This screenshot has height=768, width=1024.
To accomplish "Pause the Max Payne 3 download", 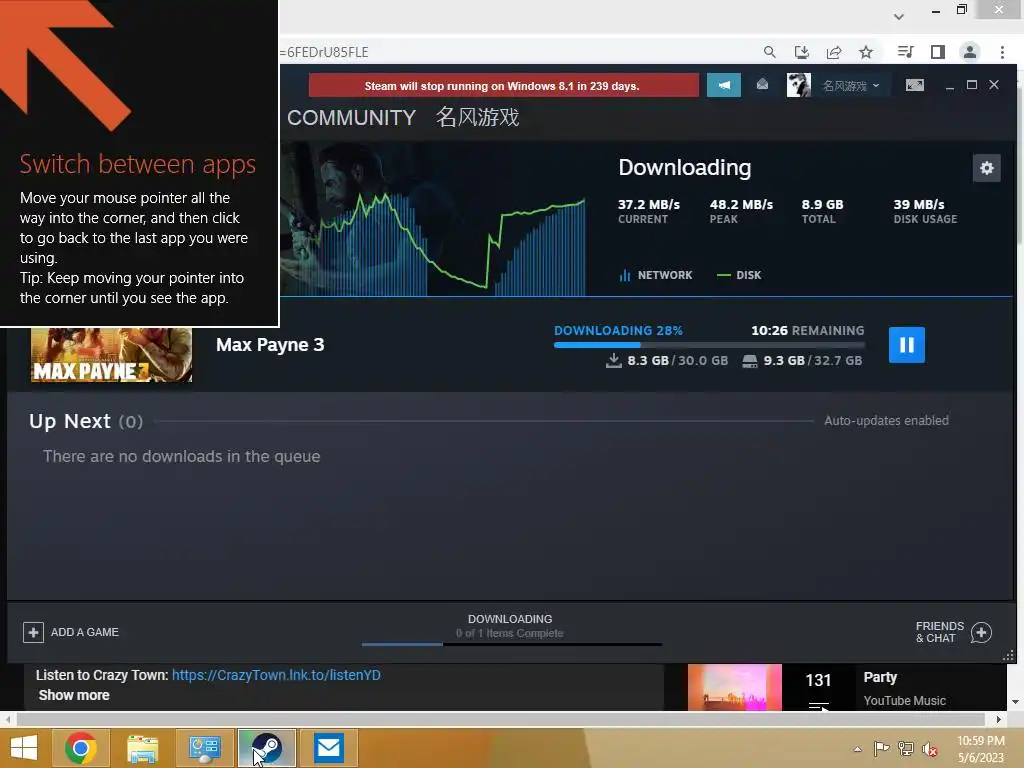I will tap(906, 344).
